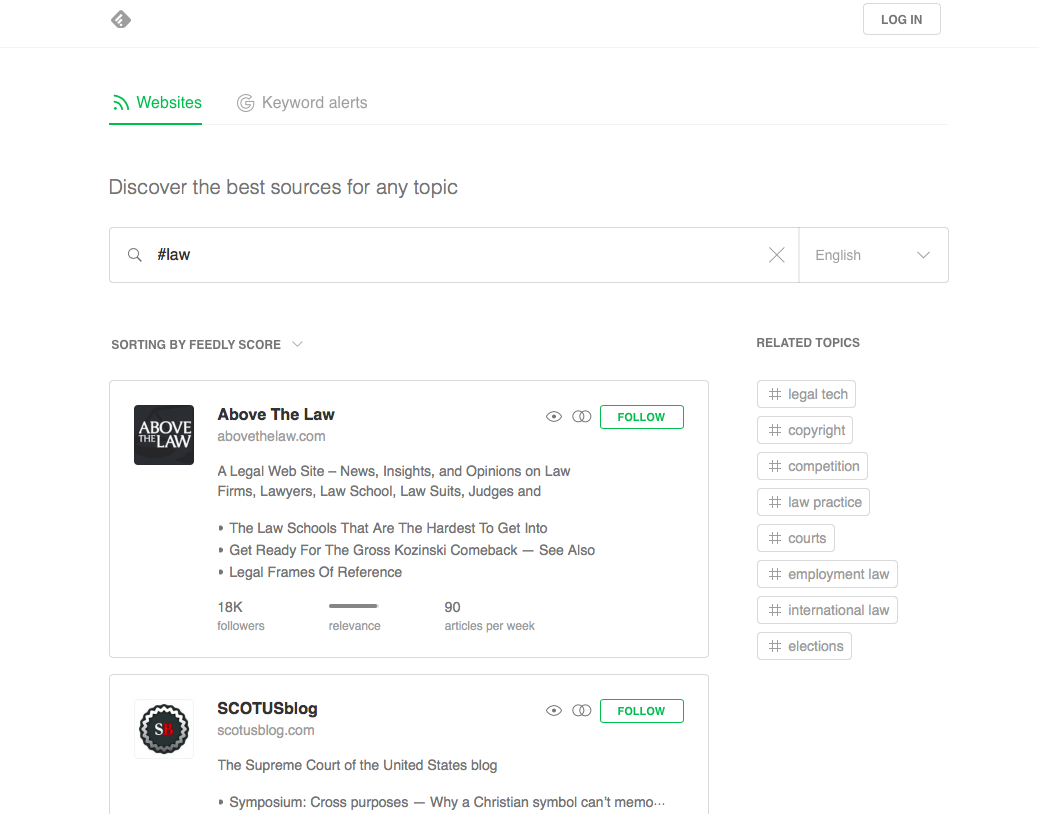Open article The Law Schools Hardest To Get Into
Viewport: 1039px width, 814px height.
[x=388, y=528]
